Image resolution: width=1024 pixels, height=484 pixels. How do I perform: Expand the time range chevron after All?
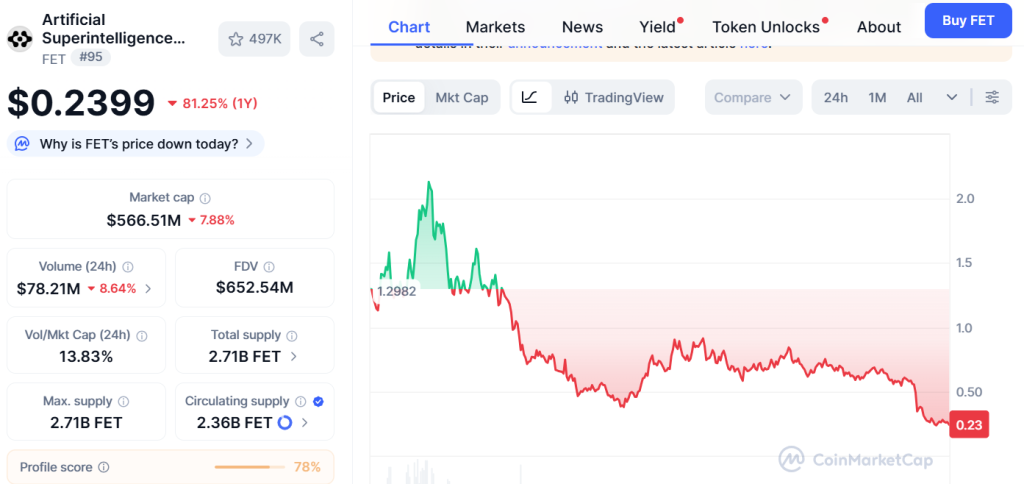pyautogui.click(x=951, y=97)
